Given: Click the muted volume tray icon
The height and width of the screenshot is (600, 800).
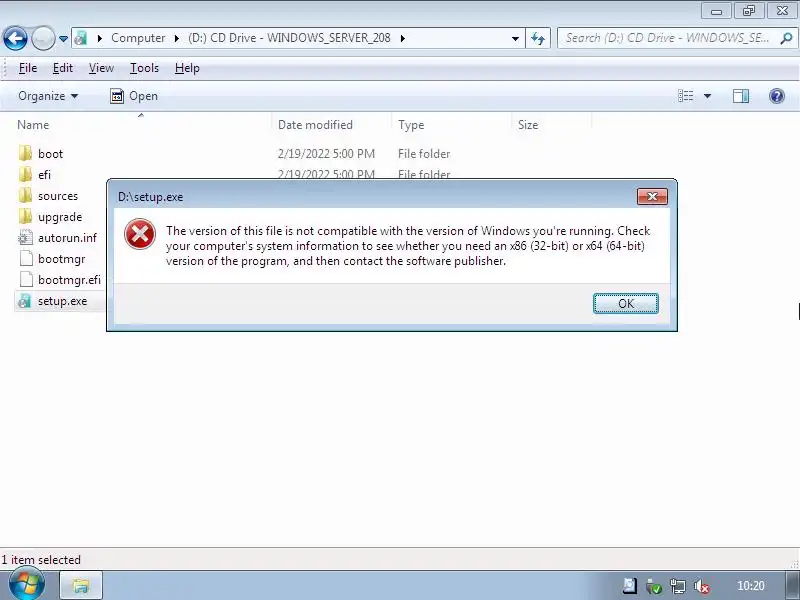Looking at the screenshot, I should [x=702, y=587].
